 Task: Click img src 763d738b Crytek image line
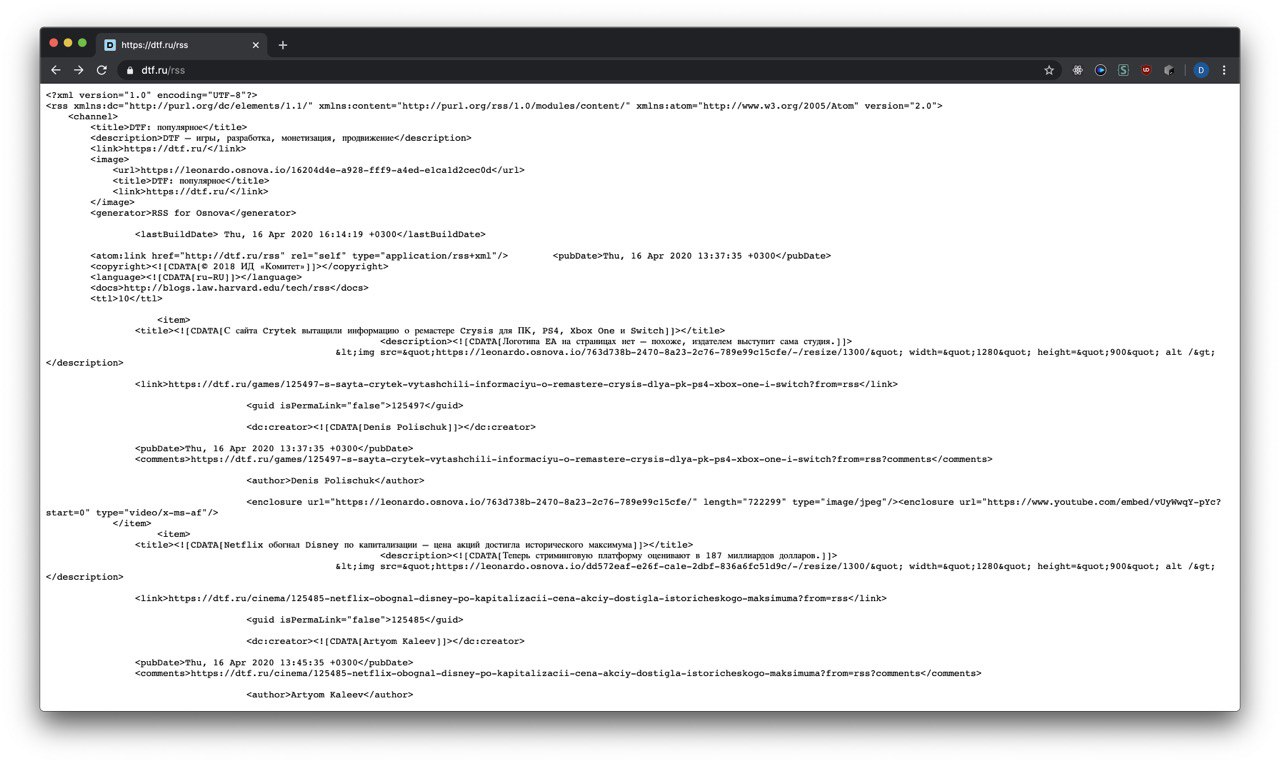click(775, 352)
